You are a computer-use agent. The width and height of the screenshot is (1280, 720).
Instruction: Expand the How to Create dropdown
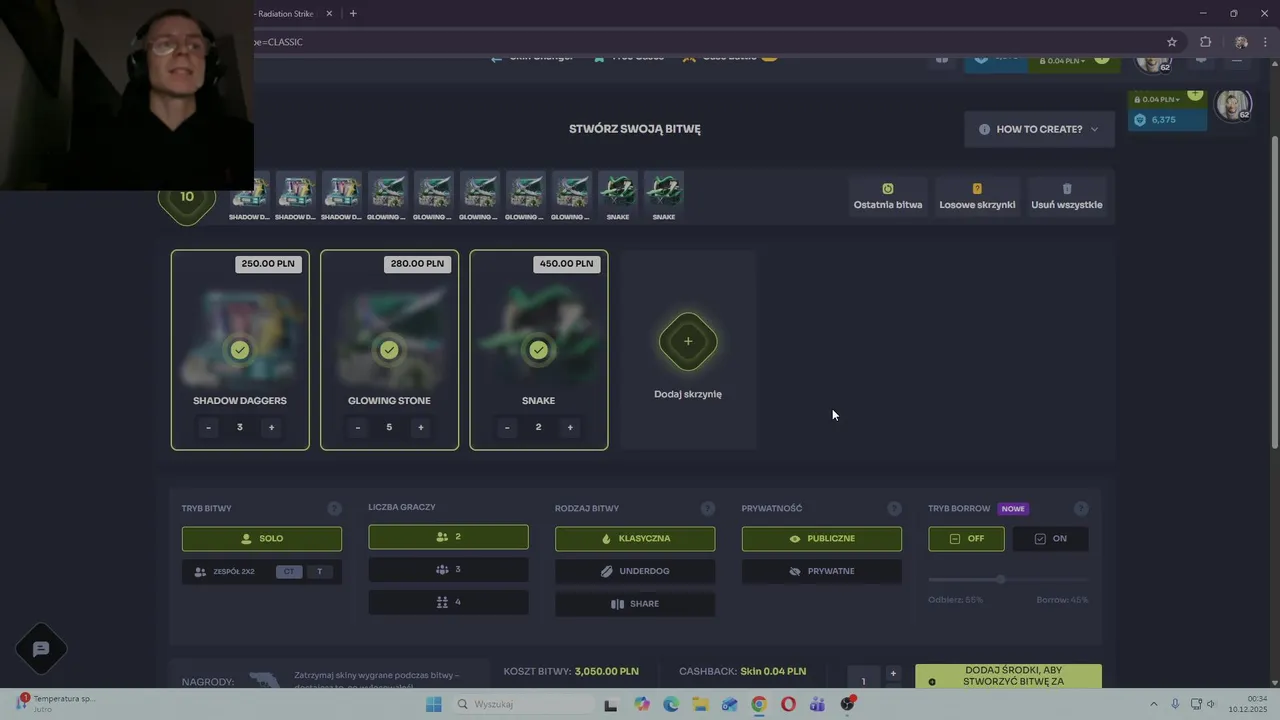[x=1039, y=129]
